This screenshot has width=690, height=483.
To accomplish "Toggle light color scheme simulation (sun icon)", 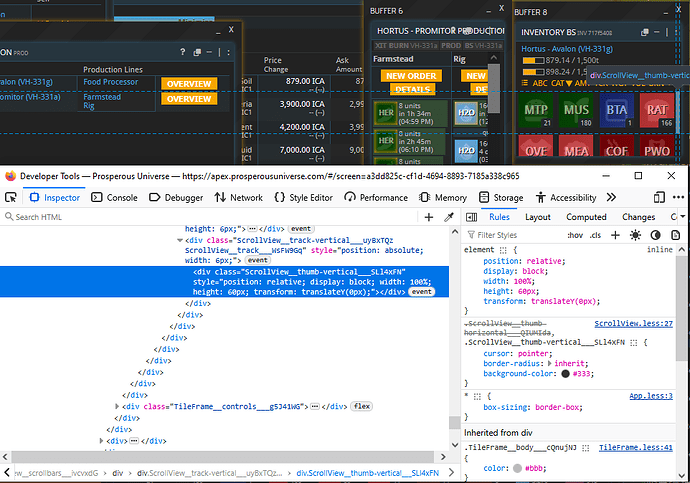I will 635,235.
